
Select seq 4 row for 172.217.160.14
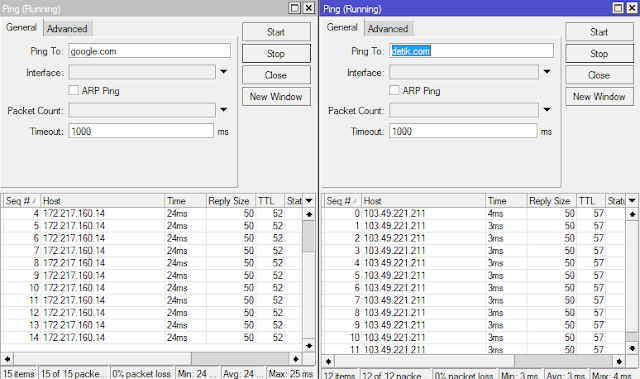pyautogui.click(x=152, y=213)
